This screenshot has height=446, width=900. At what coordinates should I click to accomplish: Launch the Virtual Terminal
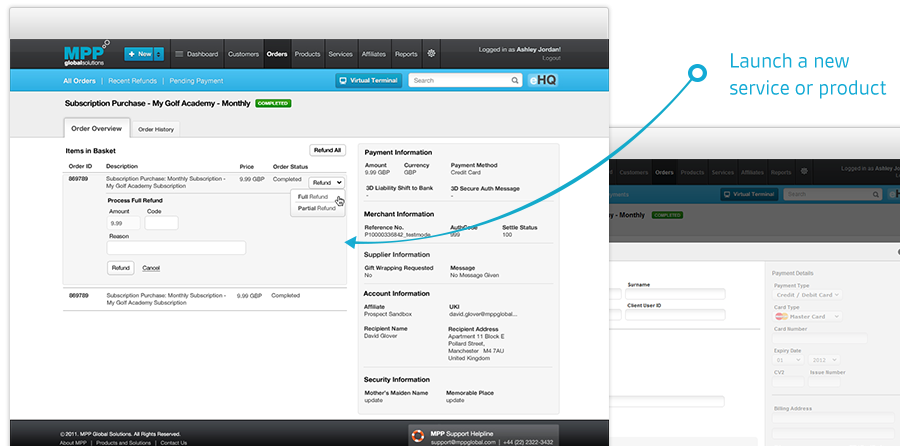point(368,80)
